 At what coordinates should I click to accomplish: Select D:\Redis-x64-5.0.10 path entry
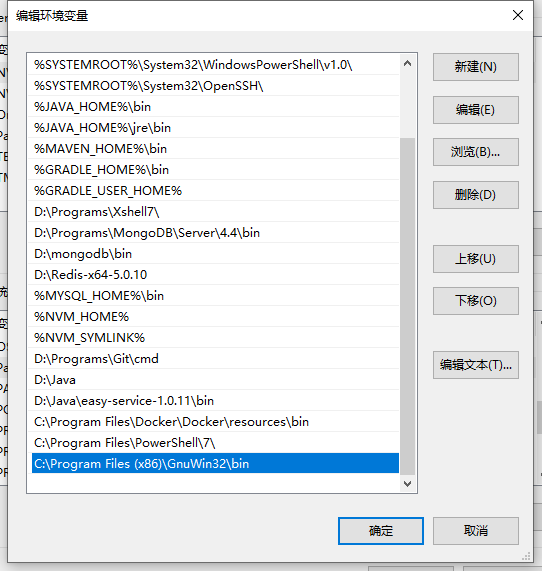214,275
